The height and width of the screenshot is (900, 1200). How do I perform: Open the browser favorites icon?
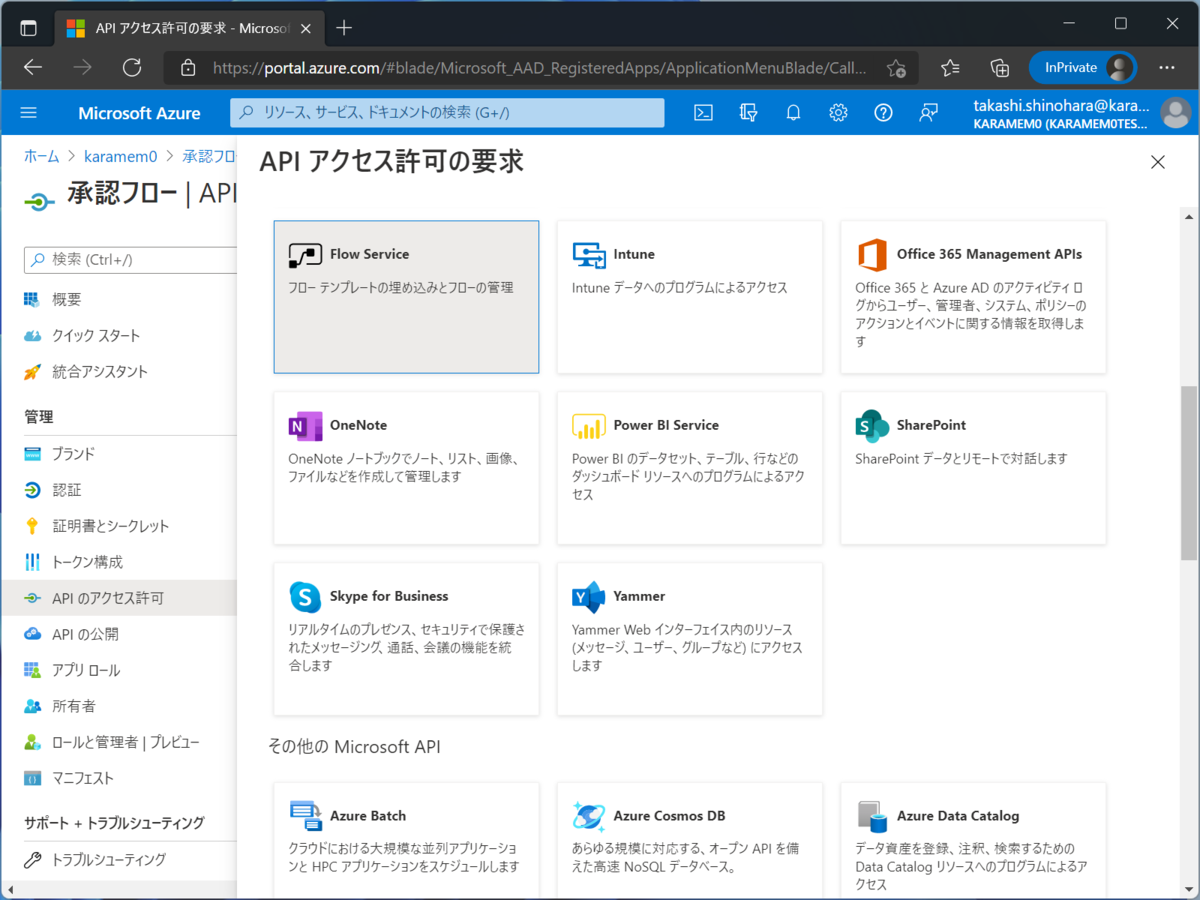click(x=950, y=67)
